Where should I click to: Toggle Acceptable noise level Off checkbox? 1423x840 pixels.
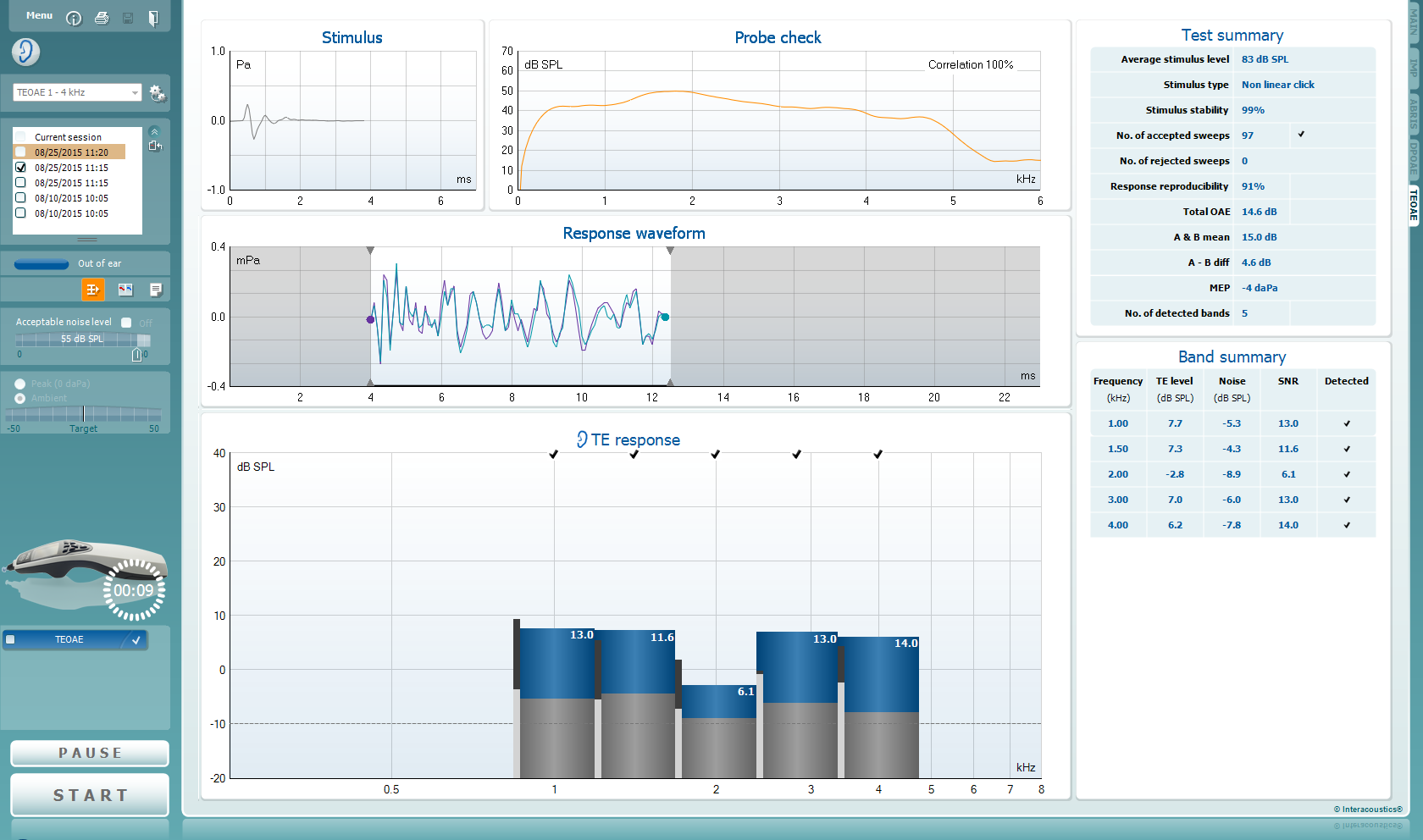[126, 323]
